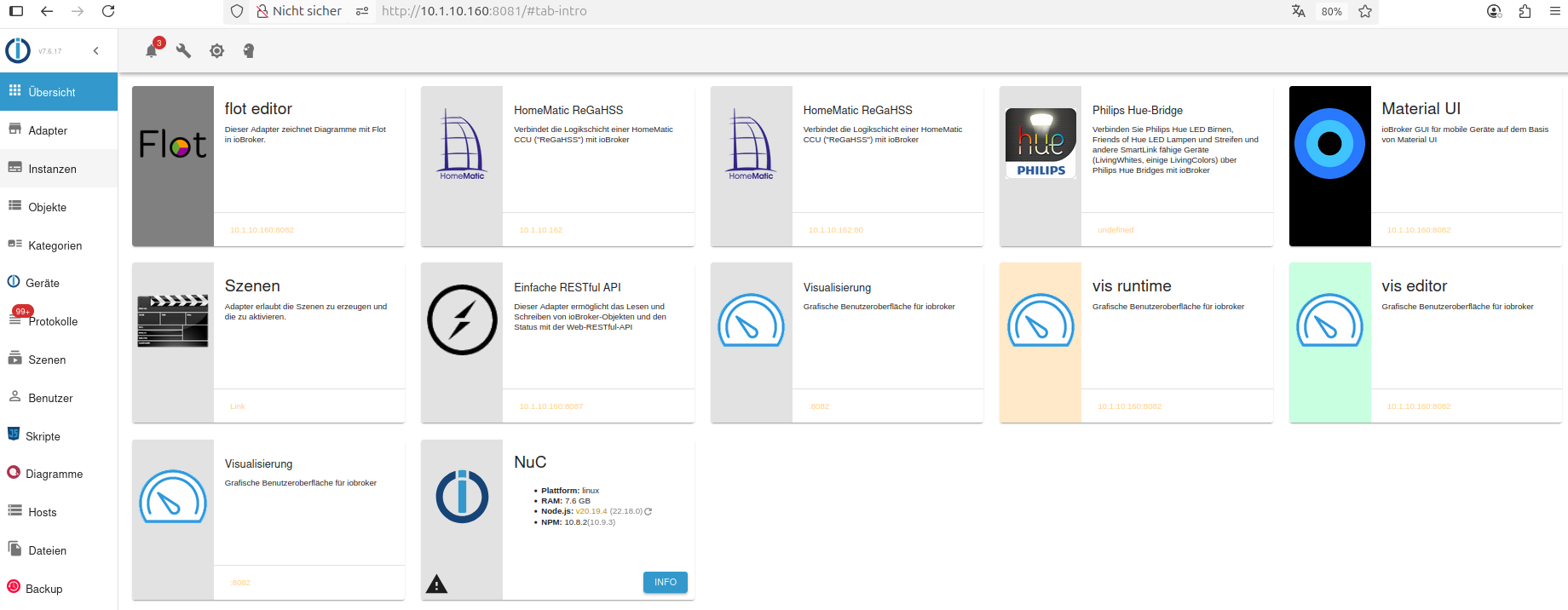The height and width of the screenshot is (610, 1568).
Task: Open the flot editor card logo
Action: point(173,145)
